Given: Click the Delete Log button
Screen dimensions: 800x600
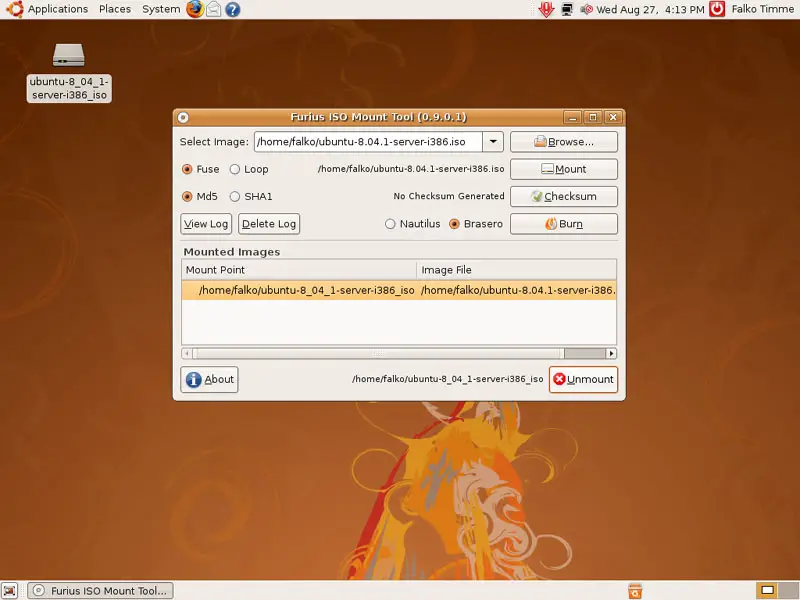Looking at the screenshot, I should click(x=269, y=224).
